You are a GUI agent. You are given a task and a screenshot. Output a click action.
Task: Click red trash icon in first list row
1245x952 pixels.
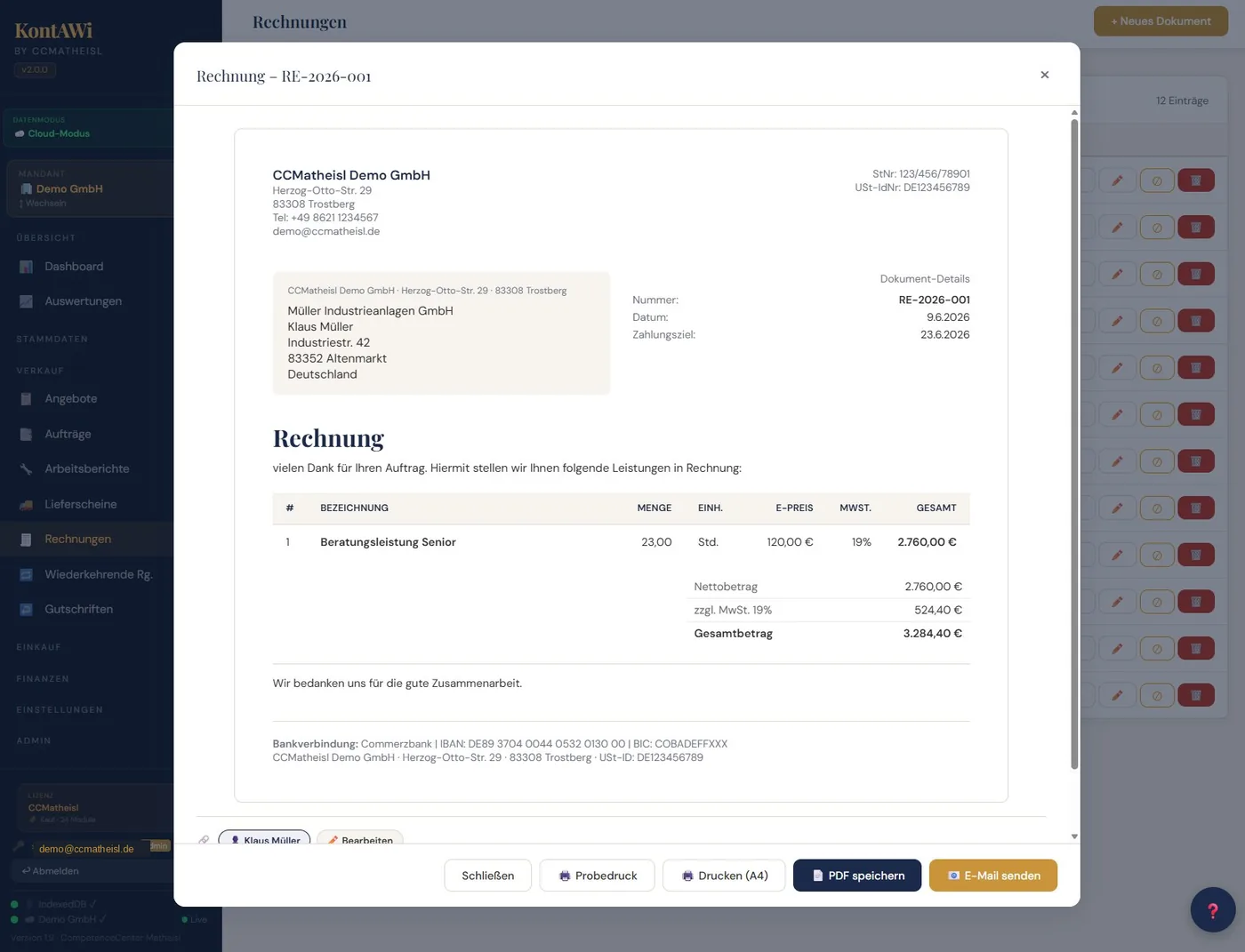pyautogui.click(x=1196, y=180)
